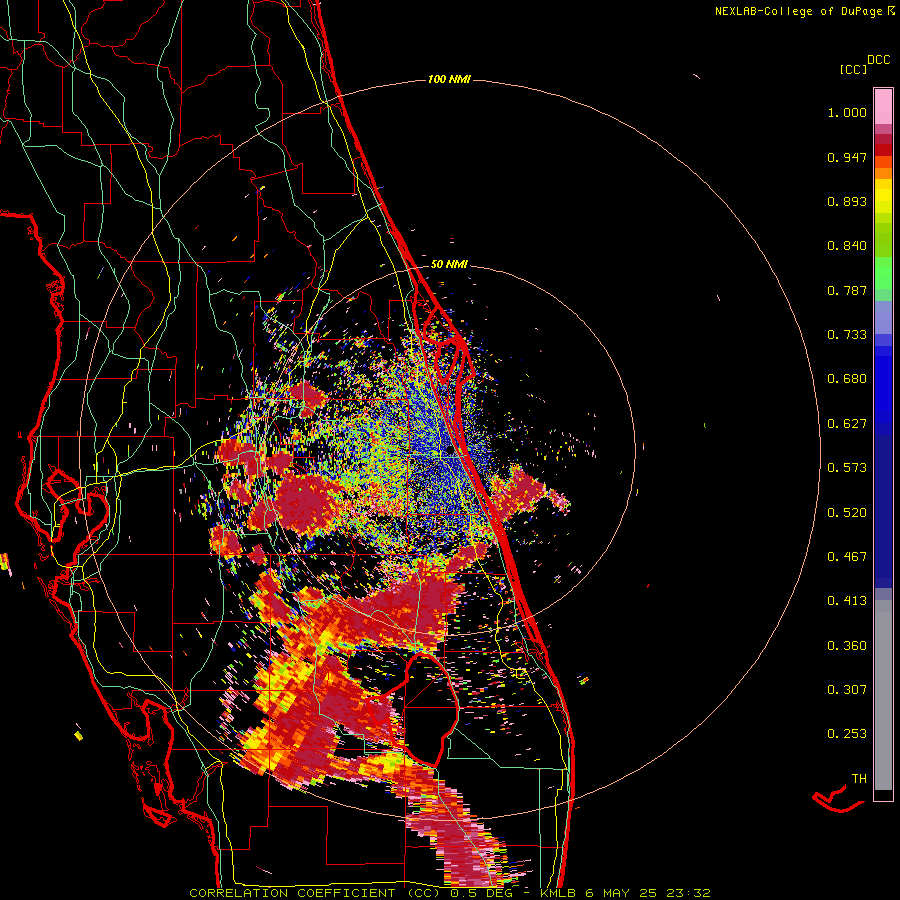This screenshot has height=900, width=900.
Task: Click the Correlation Coefficient caption at bottom
Action: [x=450, y=893]
